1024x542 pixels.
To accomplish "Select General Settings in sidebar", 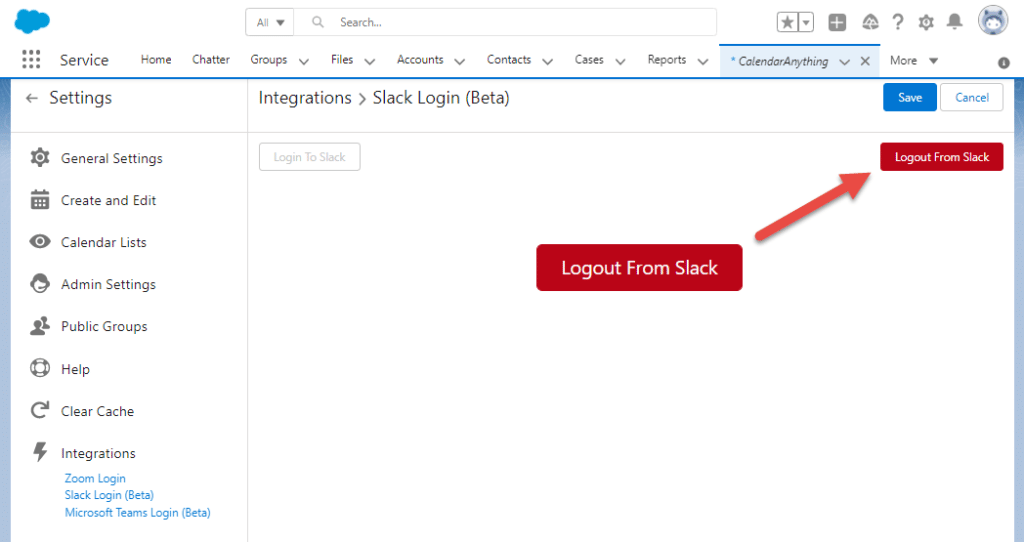I will tap(112, 158).
